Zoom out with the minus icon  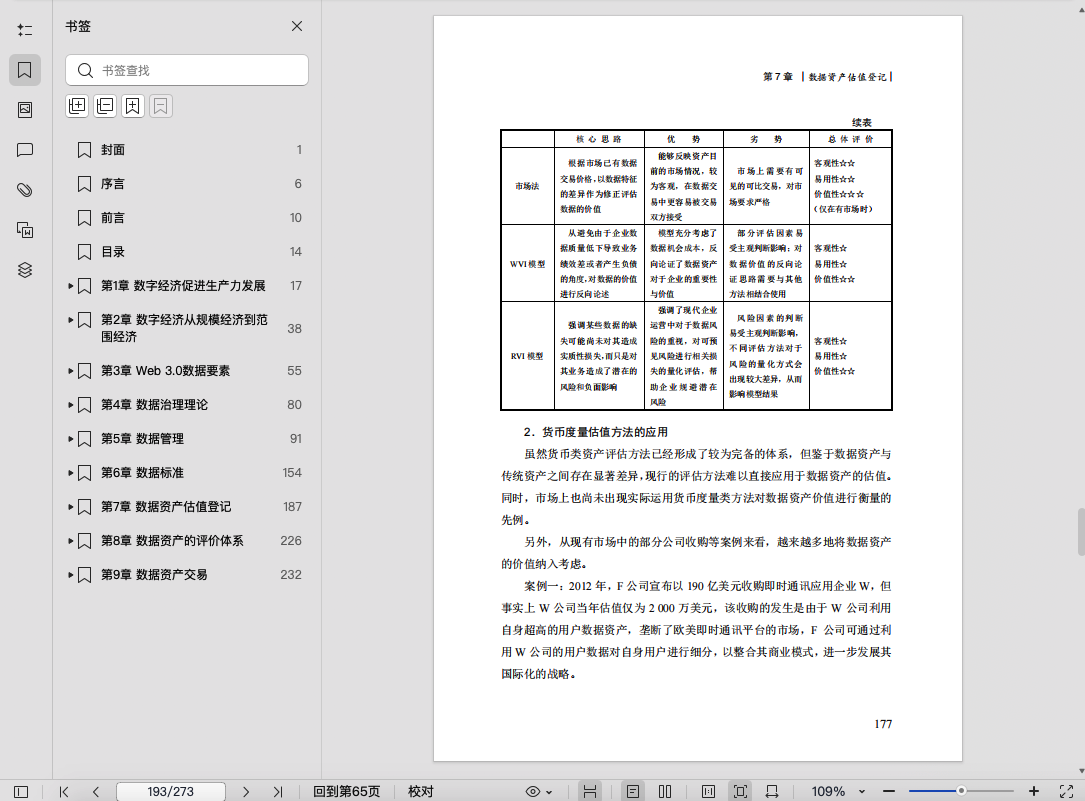point(889,791)
